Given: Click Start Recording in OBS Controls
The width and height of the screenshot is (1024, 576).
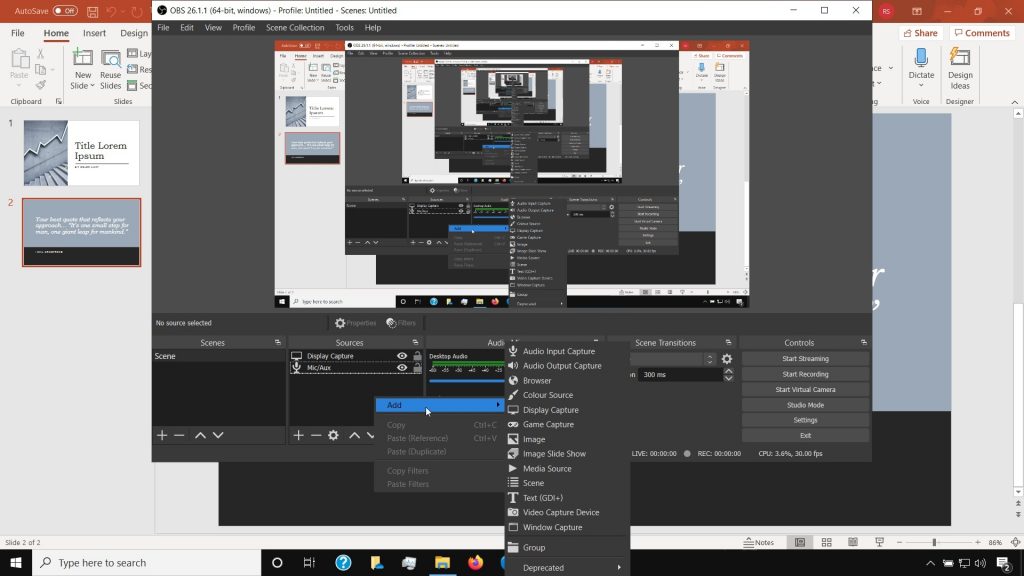Looking at the screenshot, I should pos(805,374).
